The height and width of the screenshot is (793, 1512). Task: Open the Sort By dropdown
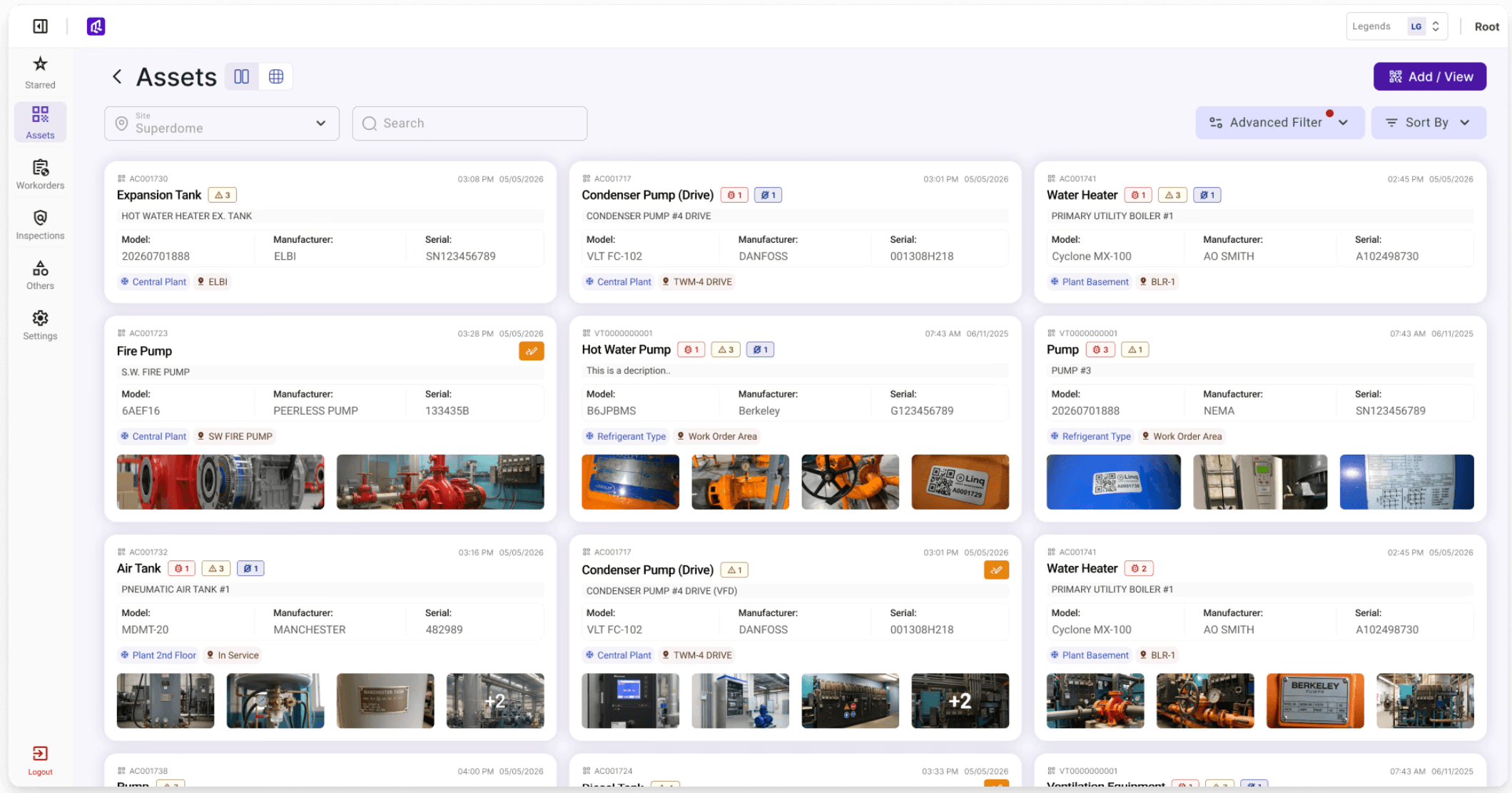tap(1429, 123)
